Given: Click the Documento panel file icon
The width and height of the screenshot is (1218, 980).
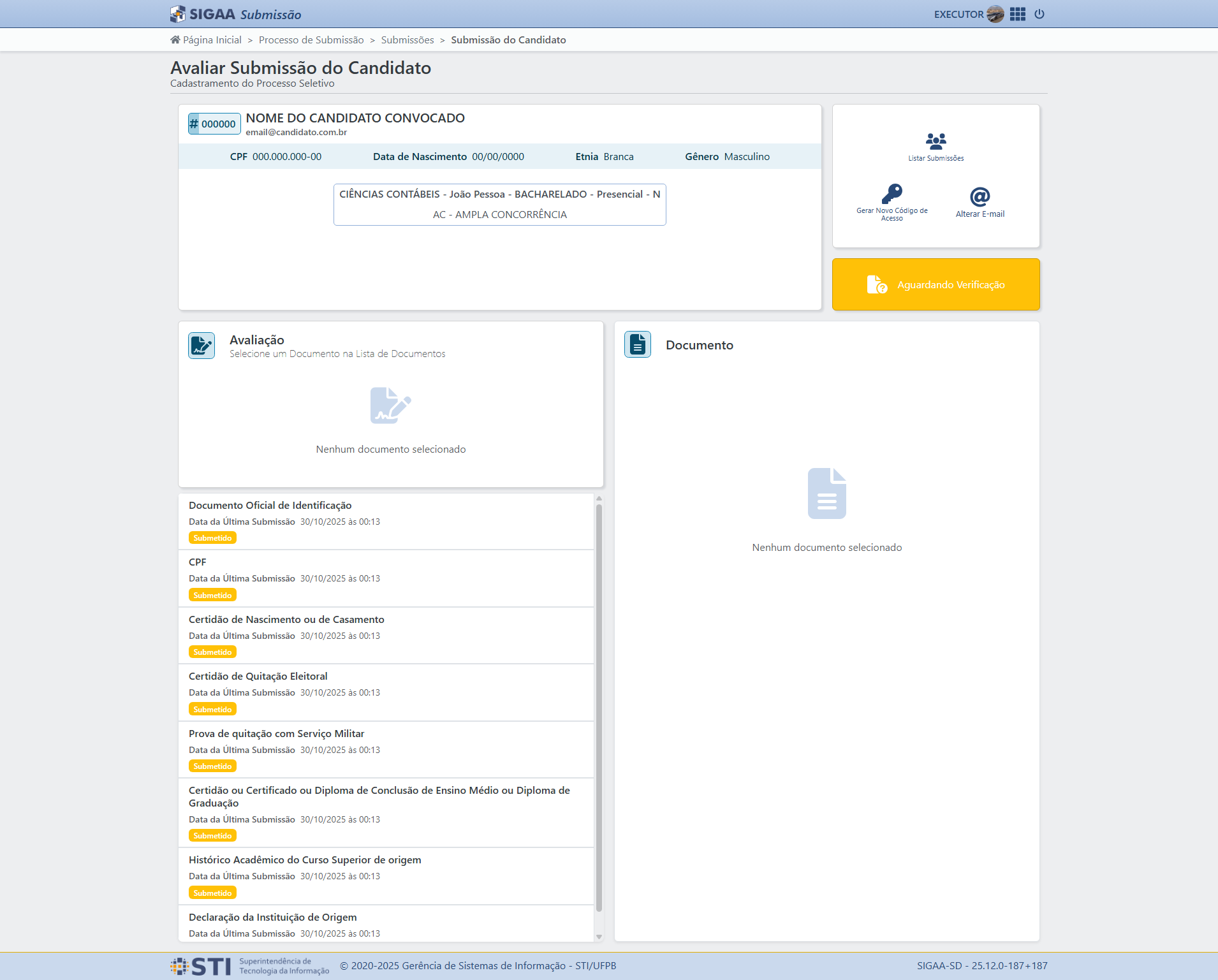Looking at the screenshot, I should pyautogui.click(x=637, y=344).
